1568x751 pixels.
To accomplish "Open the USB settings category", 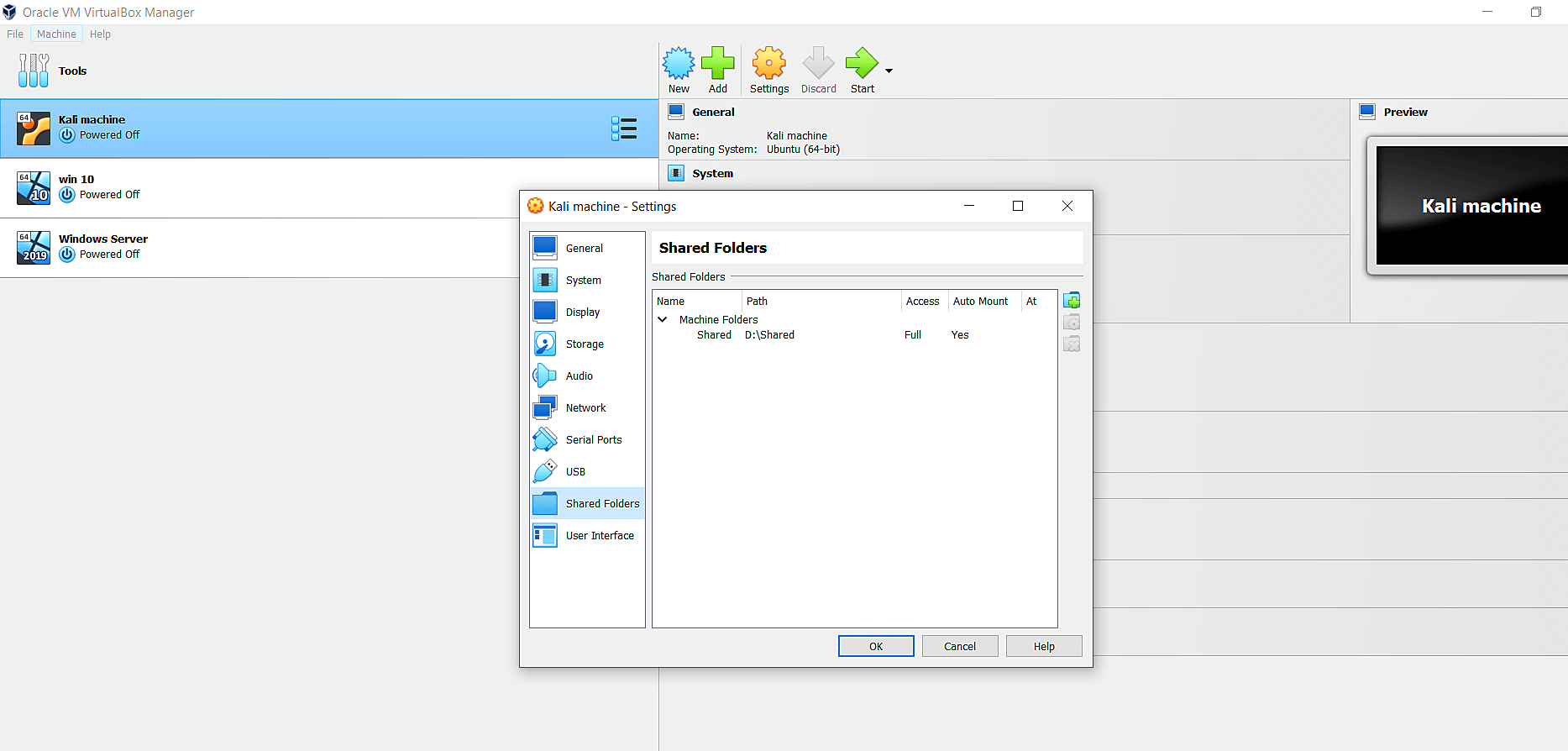I will [x=587, y=471].
